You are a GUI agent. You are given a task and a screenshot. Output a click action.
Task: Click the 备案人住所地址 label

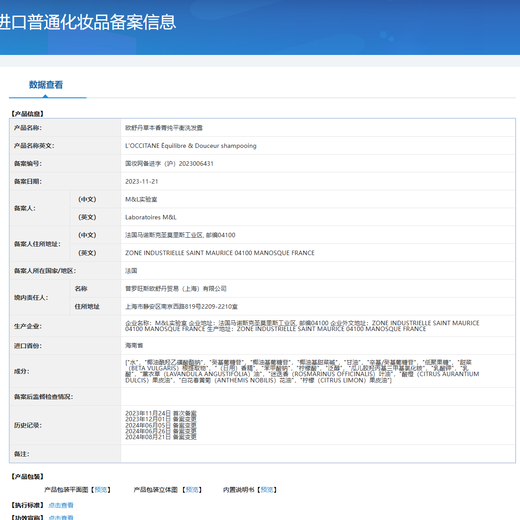click(x=37, y=244)
